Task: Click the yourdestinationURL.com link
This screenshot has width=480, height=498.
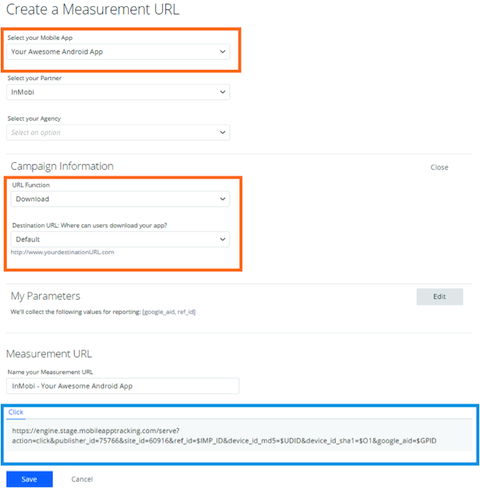Action: coord(62,252)
